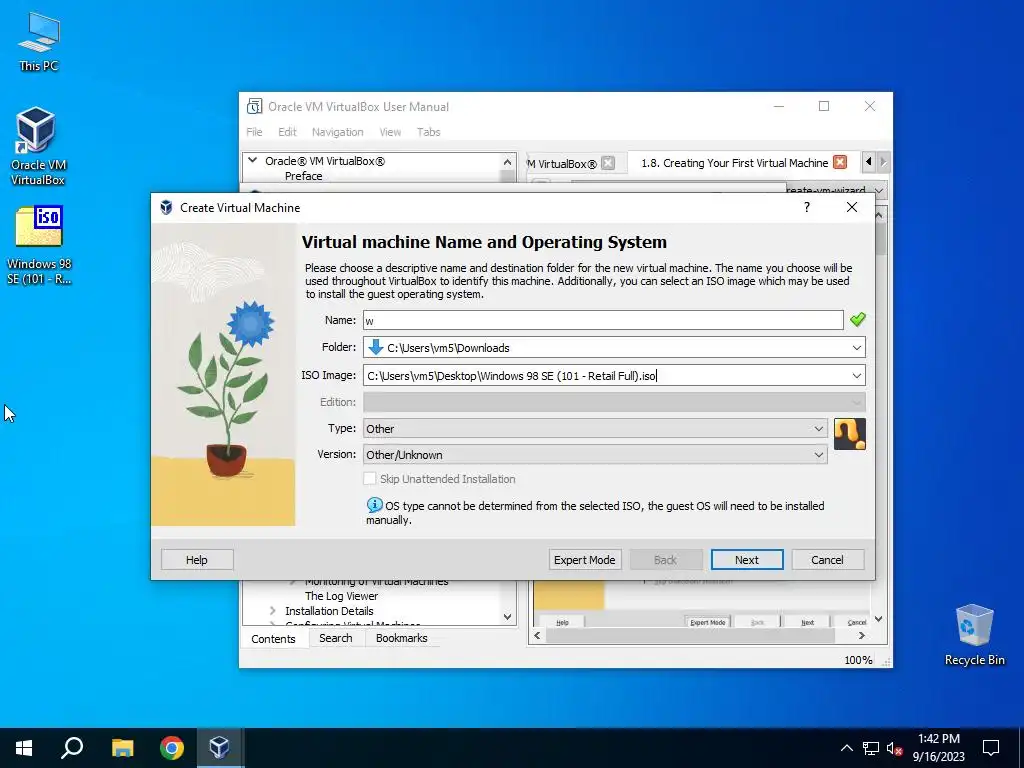Close the VirtualBox® manual tab

click(x=608, y=163)
